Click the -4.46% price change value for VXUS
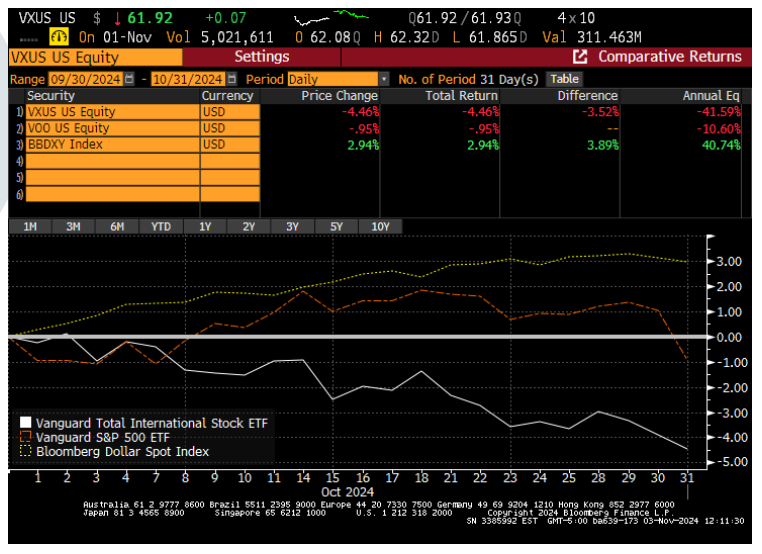 coord(360,112)
